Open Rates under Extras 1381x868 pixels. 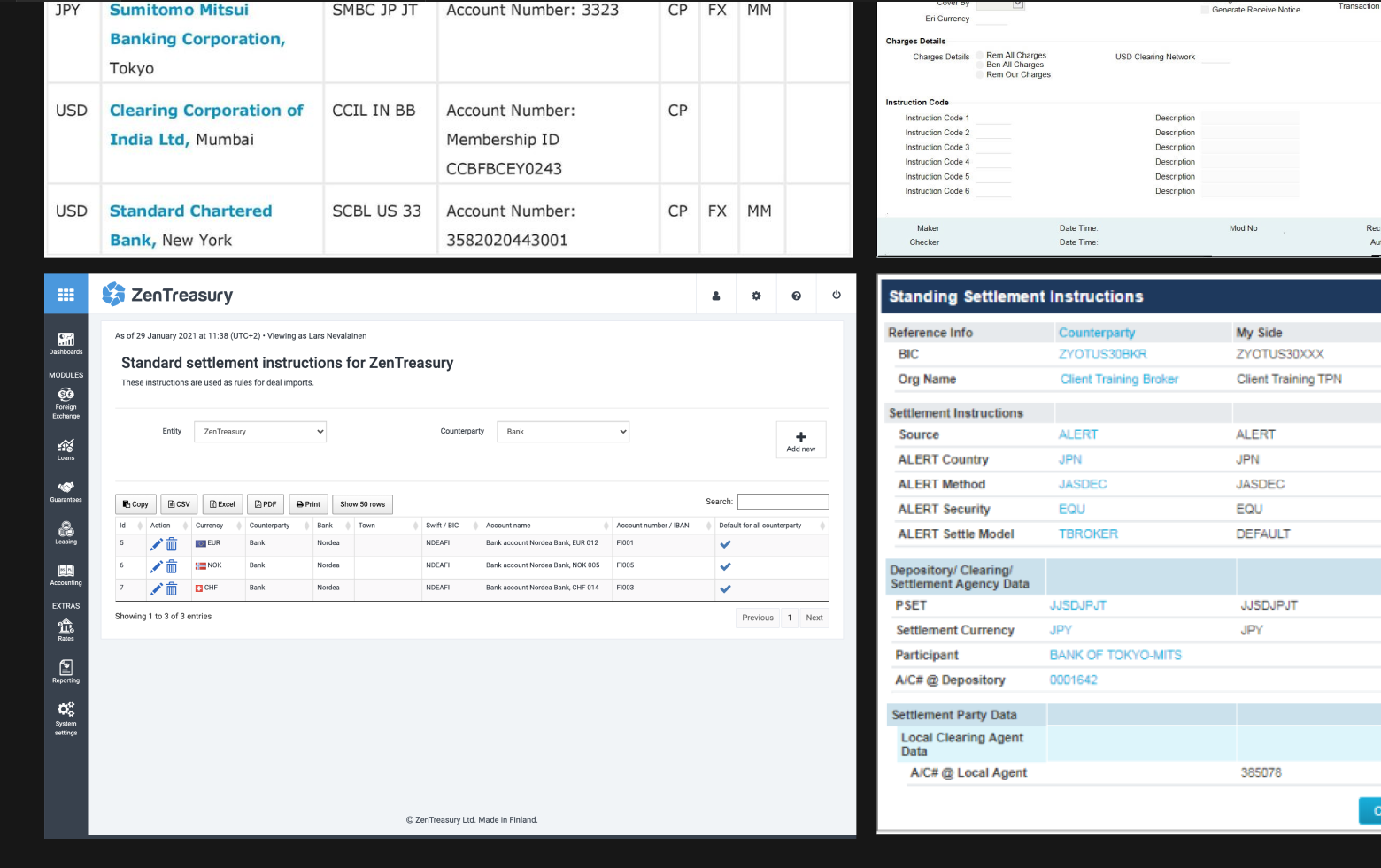point(66,630)
